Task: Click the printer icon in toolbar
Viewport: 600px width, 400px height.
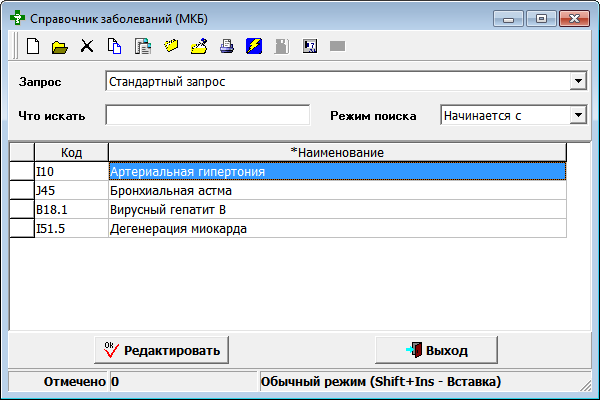Action: point(227,46)
